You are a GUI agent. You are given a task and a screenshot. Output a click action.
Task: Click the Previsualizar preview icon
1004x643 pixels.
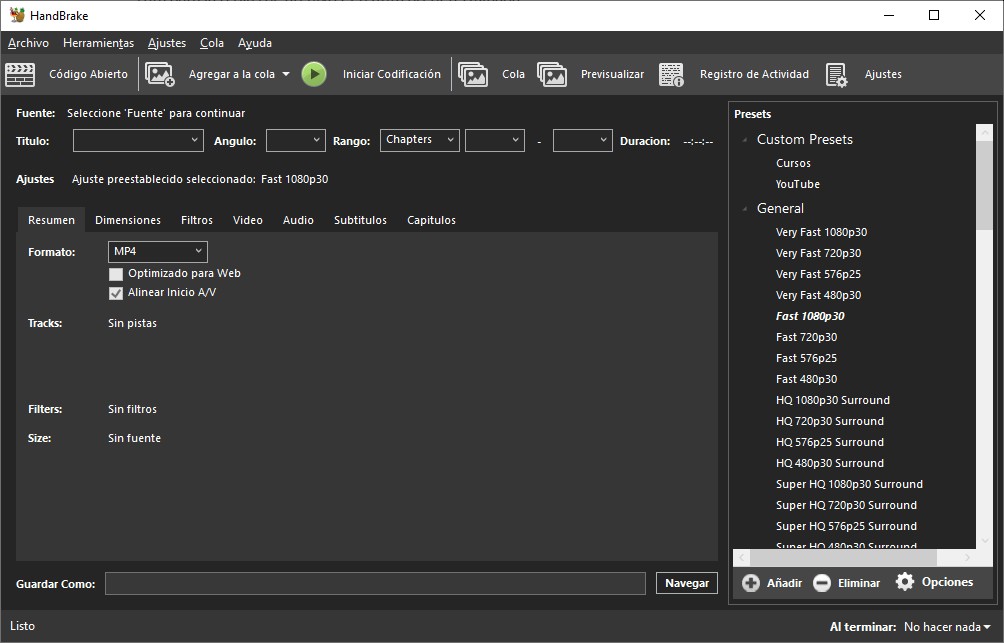(552, 74)
